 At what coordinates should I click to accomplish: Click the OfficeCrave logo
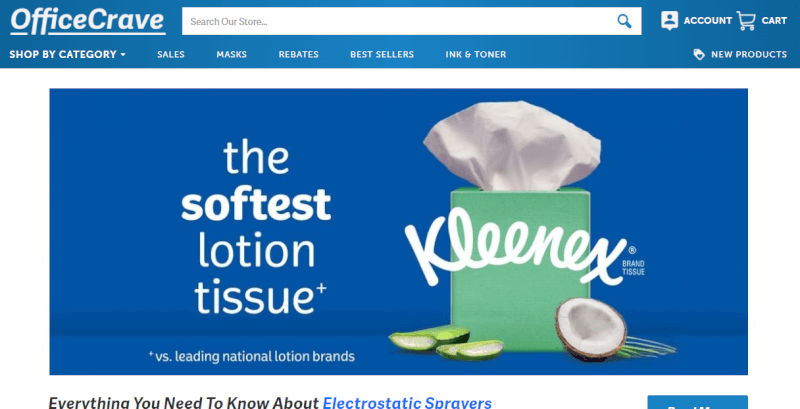click(x=88, y=21)
